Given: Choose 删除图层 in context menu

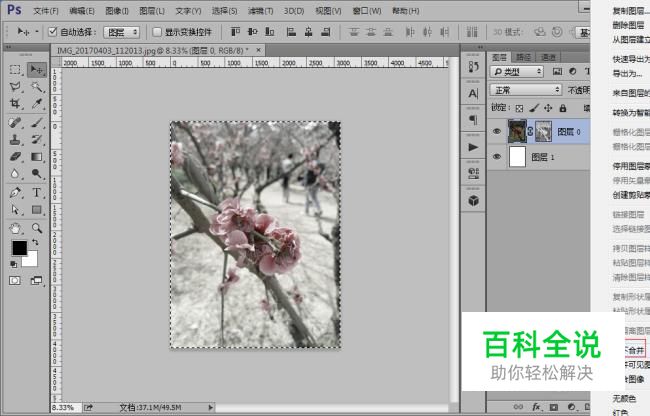Looking at the screenshot, I should pos(629,25).
